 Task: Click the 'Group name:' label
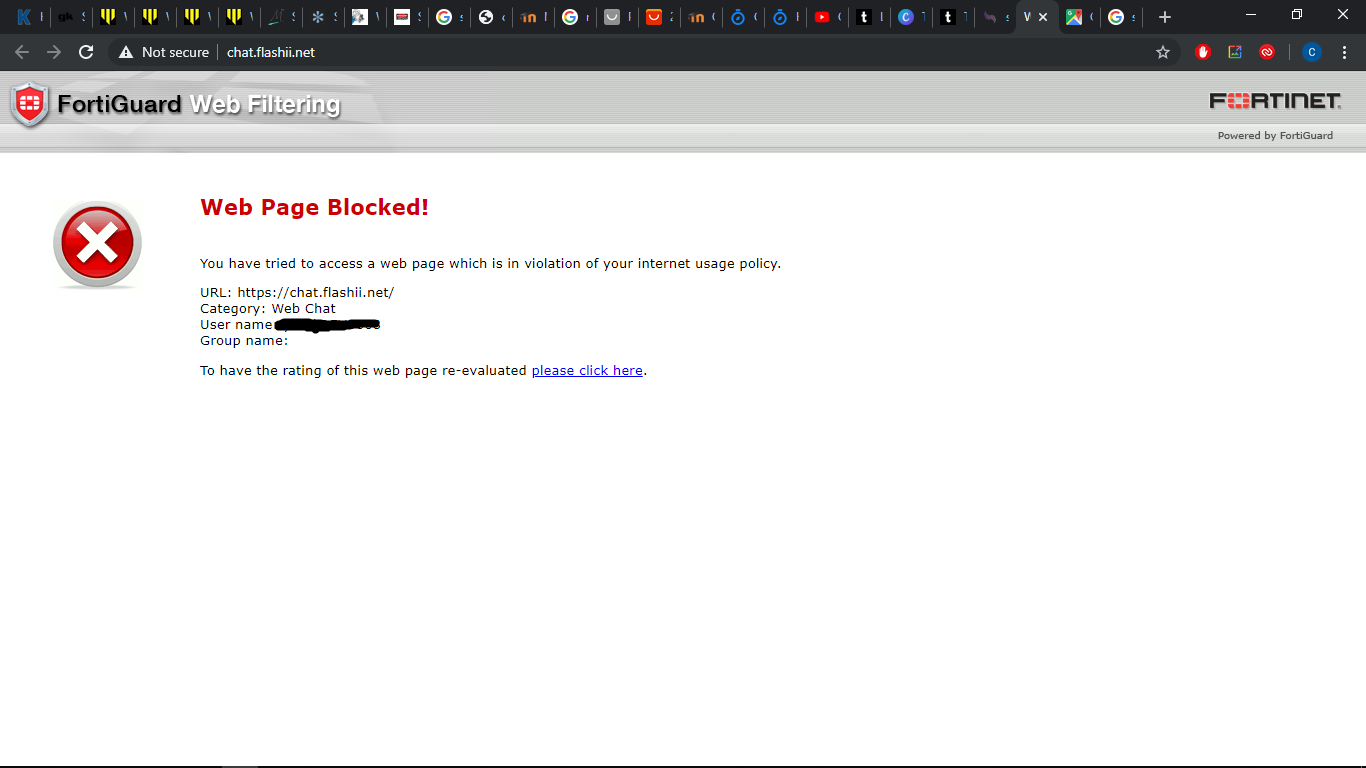pyautogui.click(x=244, y=341)
